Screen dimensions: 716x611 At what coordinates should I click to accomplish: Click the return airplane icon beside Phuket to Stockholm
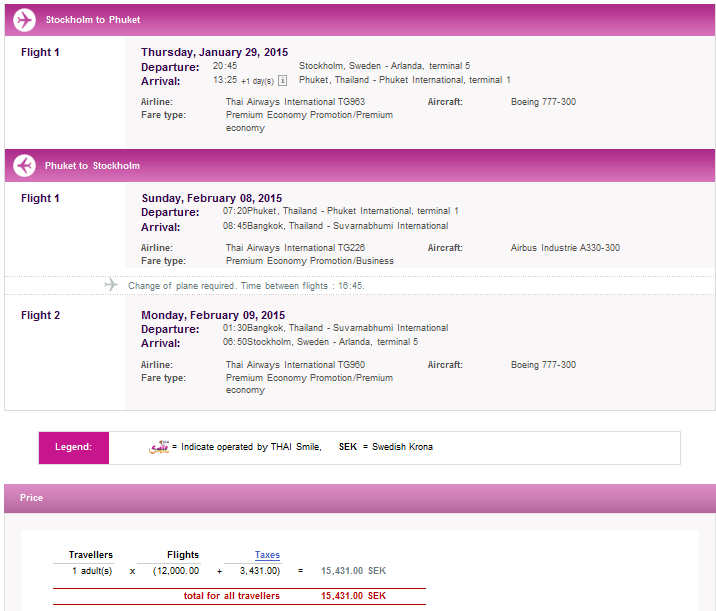click(24, 166)
